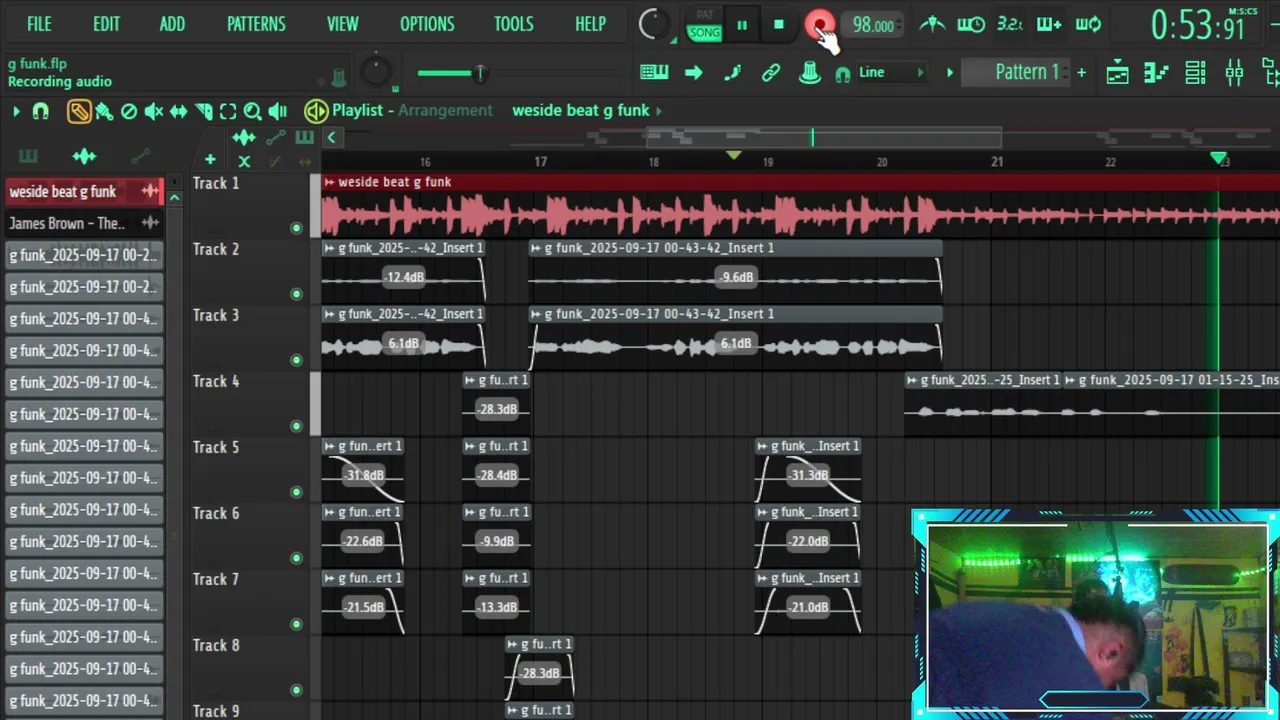Viewport: 1280px width, 720px height.
Task: Select the Playback speaker tool
Action: [x=277, y=111]
